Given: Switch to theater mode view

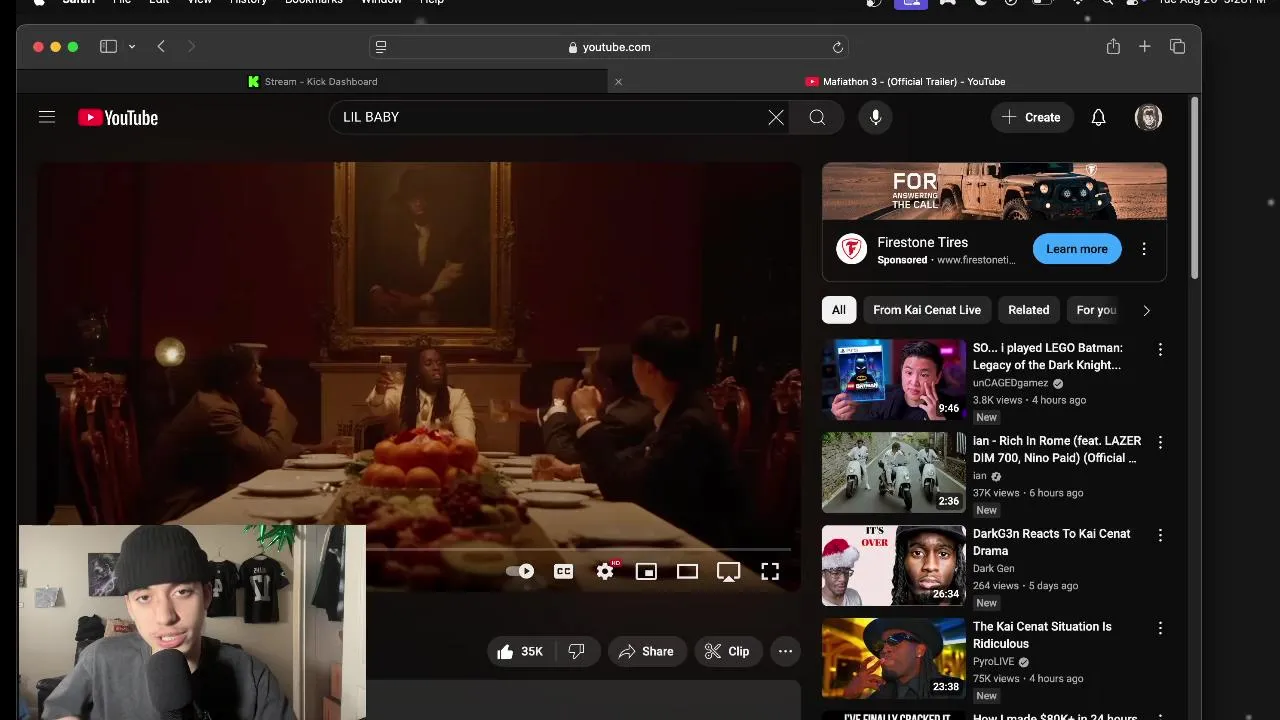Looking at the screenshot, I should [x=687, y=571].
